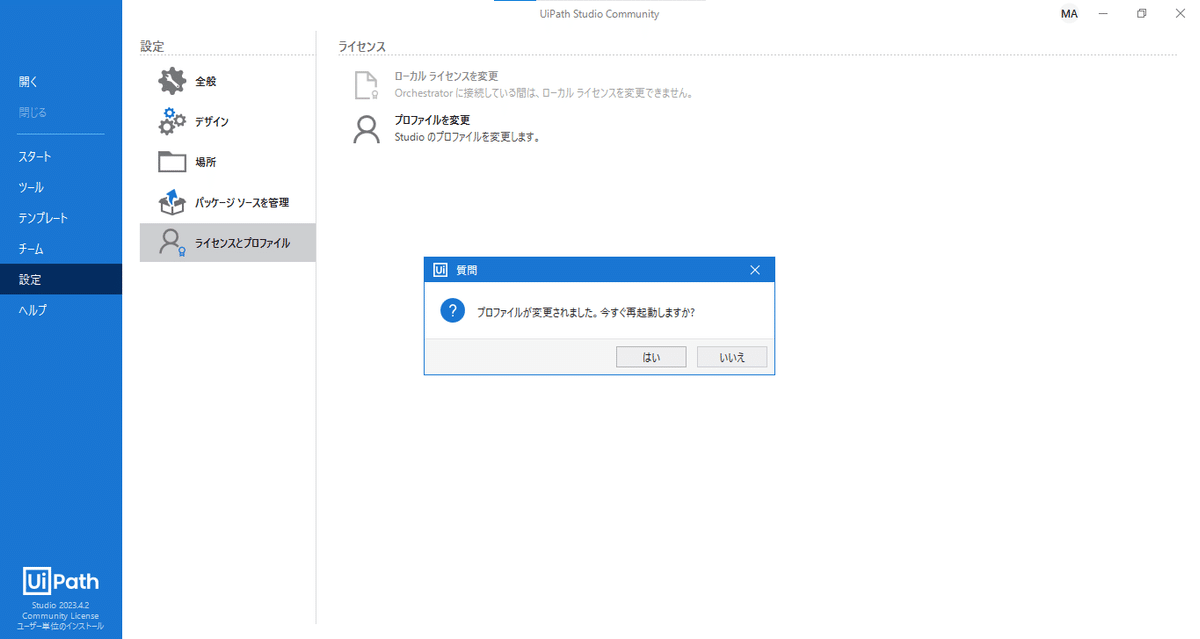Click the ライセンス section heading
The height and width of the screenshot is (639, 1200).
(x=362, y=47)
